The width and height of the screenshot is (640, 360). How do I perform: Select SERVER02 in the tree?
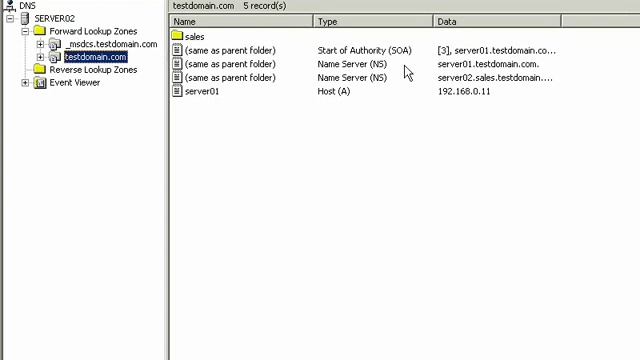(55, 19)
